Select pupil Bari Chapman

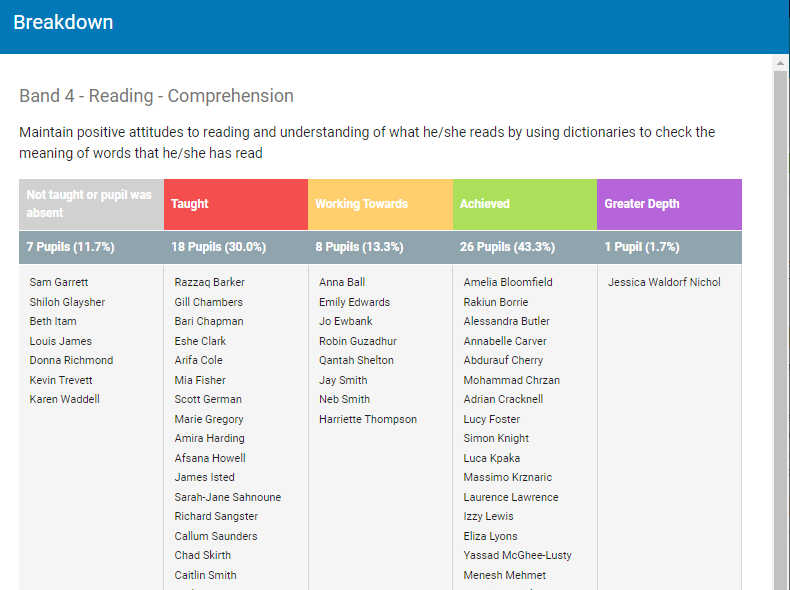(209, 321)
